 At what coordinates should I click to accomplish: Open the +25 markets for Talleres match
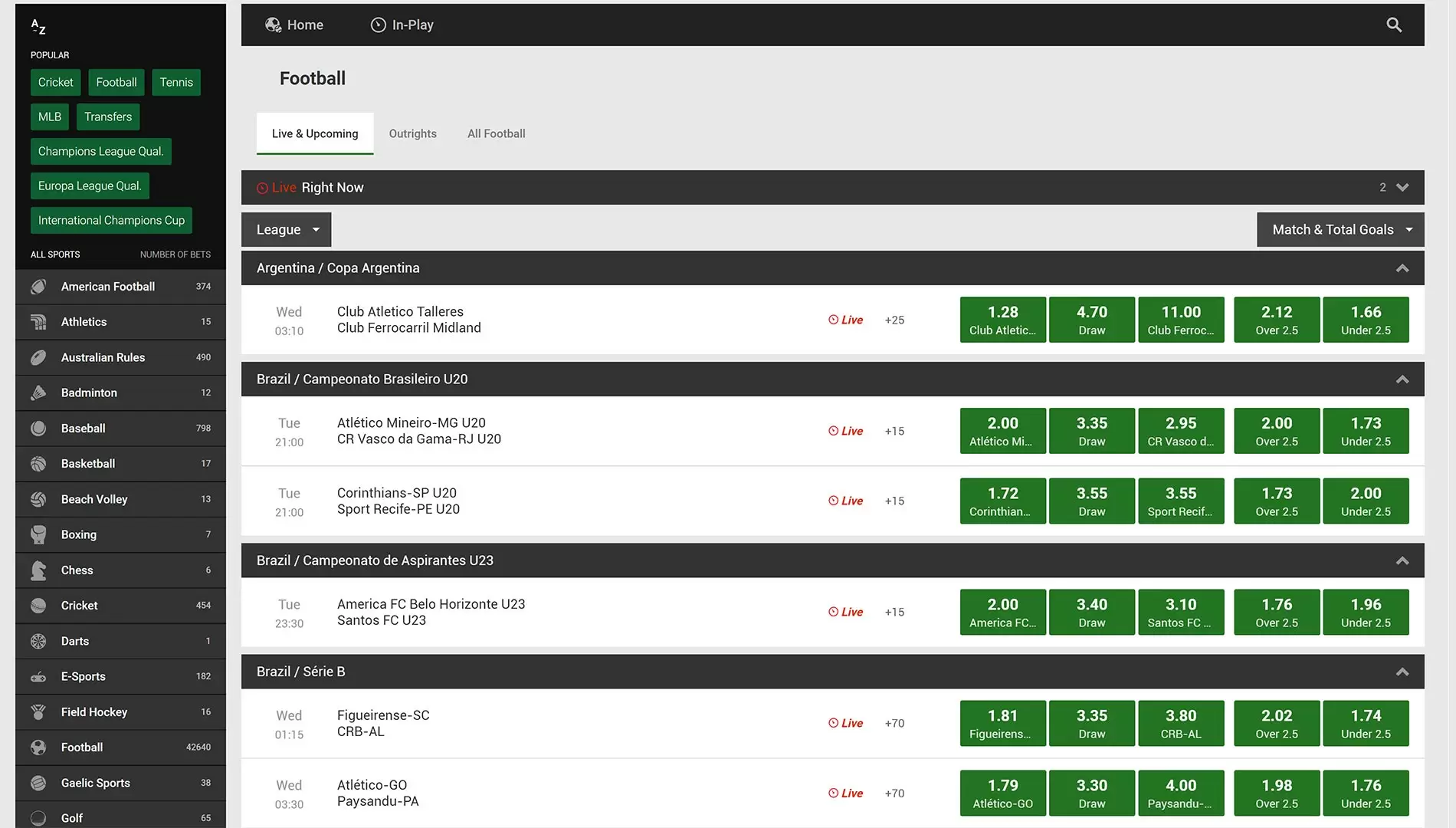pyautogui.click(x=894, y=320)
